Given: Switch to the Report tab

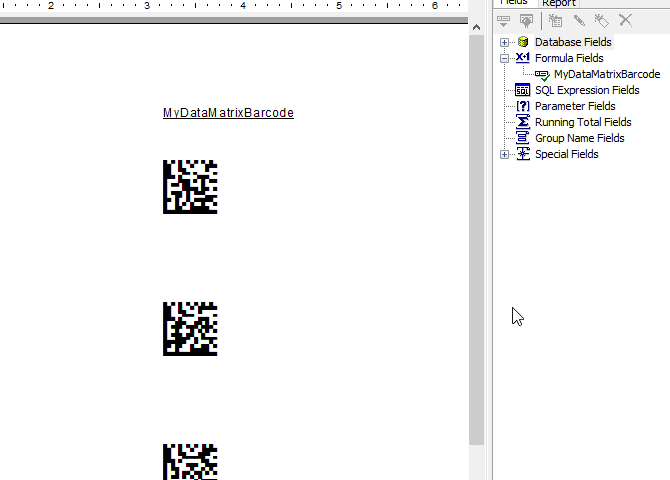Looking at the screenshot, I should pyautogui.click(x=558, y=3).
